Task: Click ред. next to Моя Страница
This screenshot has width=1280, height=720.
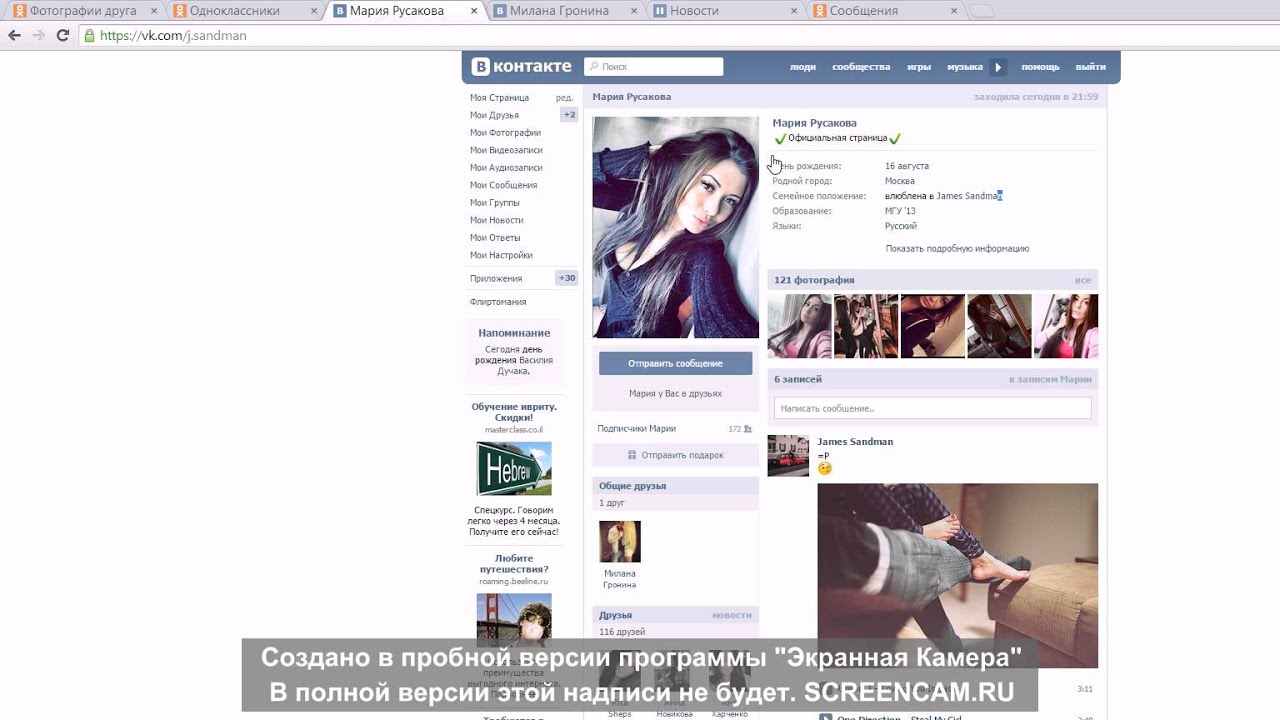Action: [565, 98]
